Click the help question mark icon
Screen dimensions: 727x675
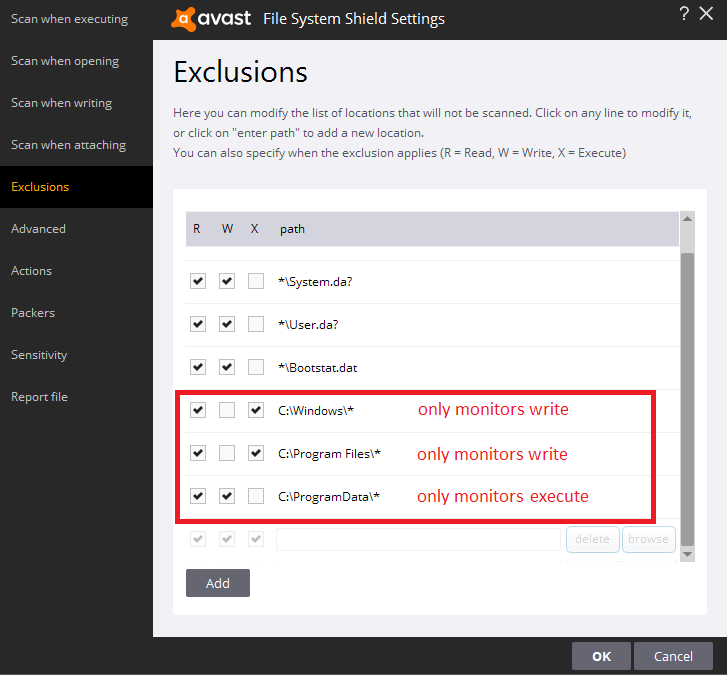(684, 13)
